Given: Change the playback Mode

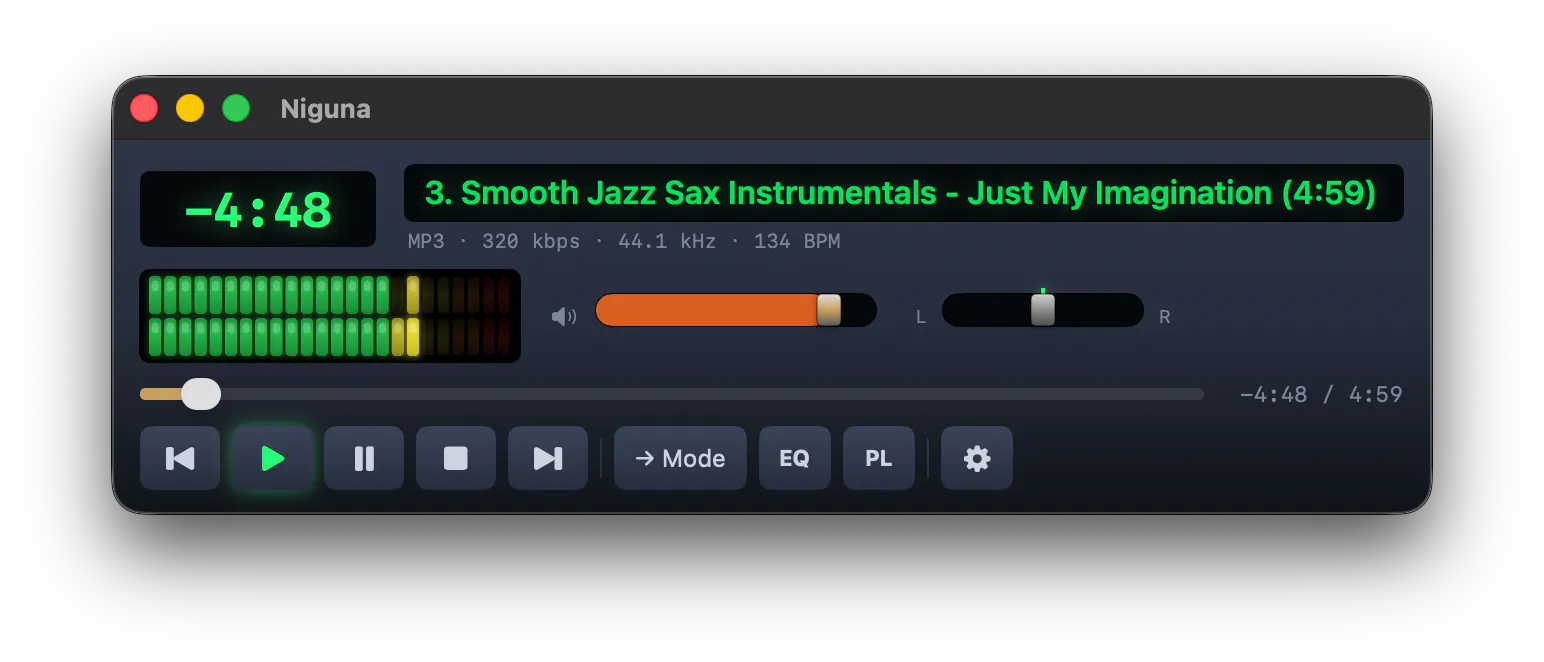Looking at the screenshot, I should (680, 458).
